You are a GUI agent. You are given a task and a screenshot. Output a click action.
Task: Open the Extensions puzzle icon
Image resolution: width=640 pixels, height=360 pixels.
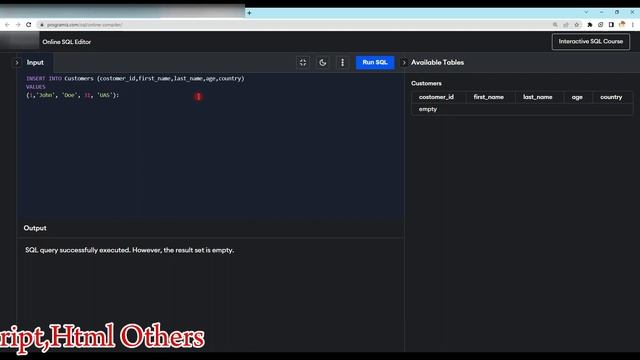click(x=590, y=25)
